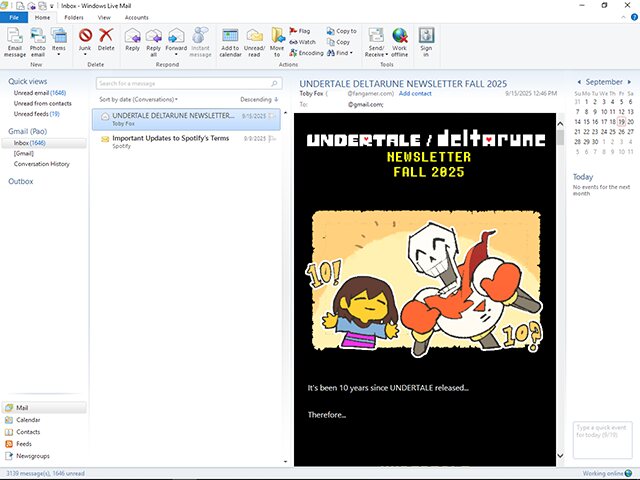Click Send/Receive
This screenshot has height=480, width=640.
[x=376, y=42]
